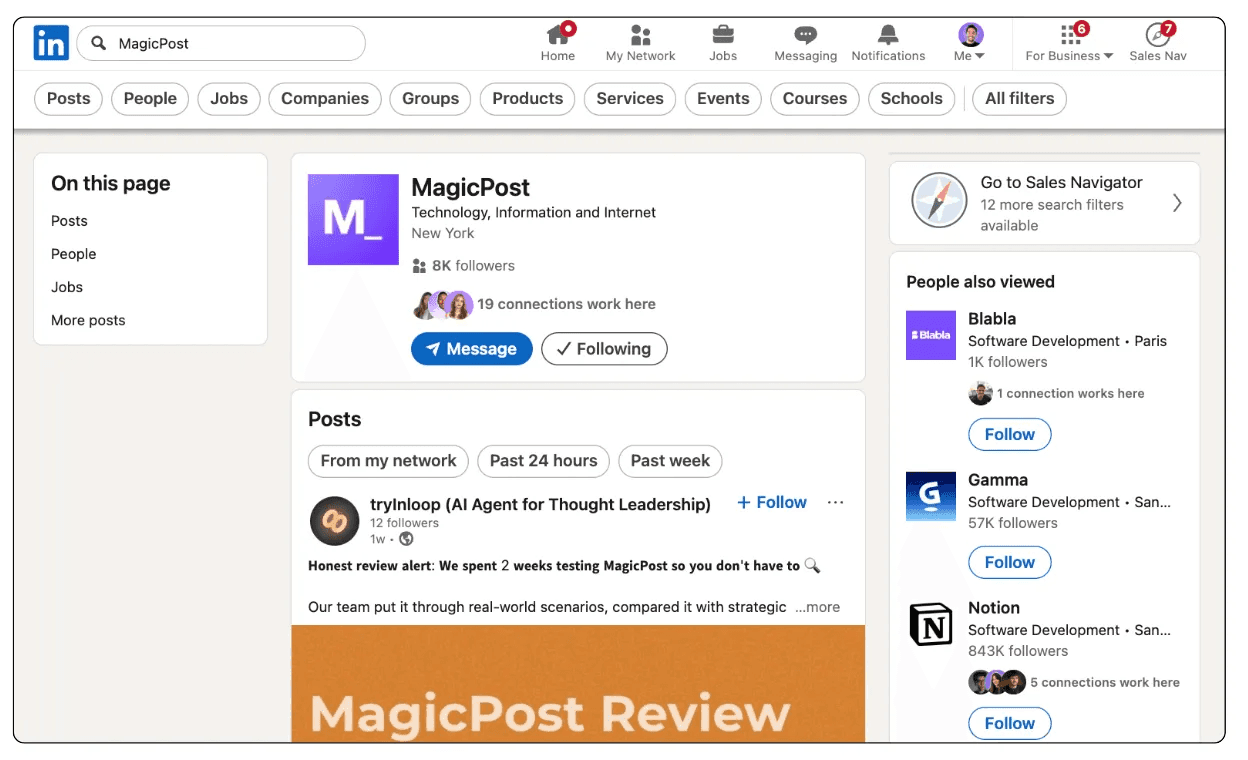Filter results by Jobs
Image resolution: width=1248 pixels, height=760 pixels.
[x=229, y=99]
